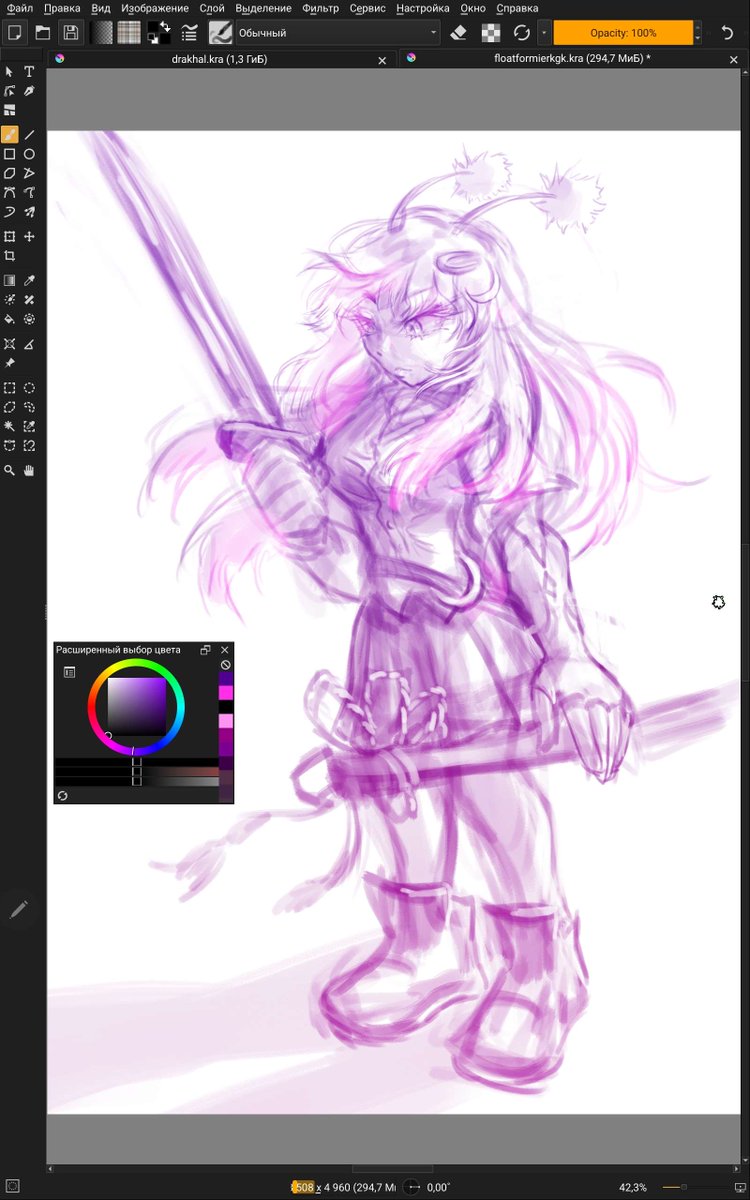Select the Freehand Selection tool
This screenshot has width=750, height=1200.
29,407
